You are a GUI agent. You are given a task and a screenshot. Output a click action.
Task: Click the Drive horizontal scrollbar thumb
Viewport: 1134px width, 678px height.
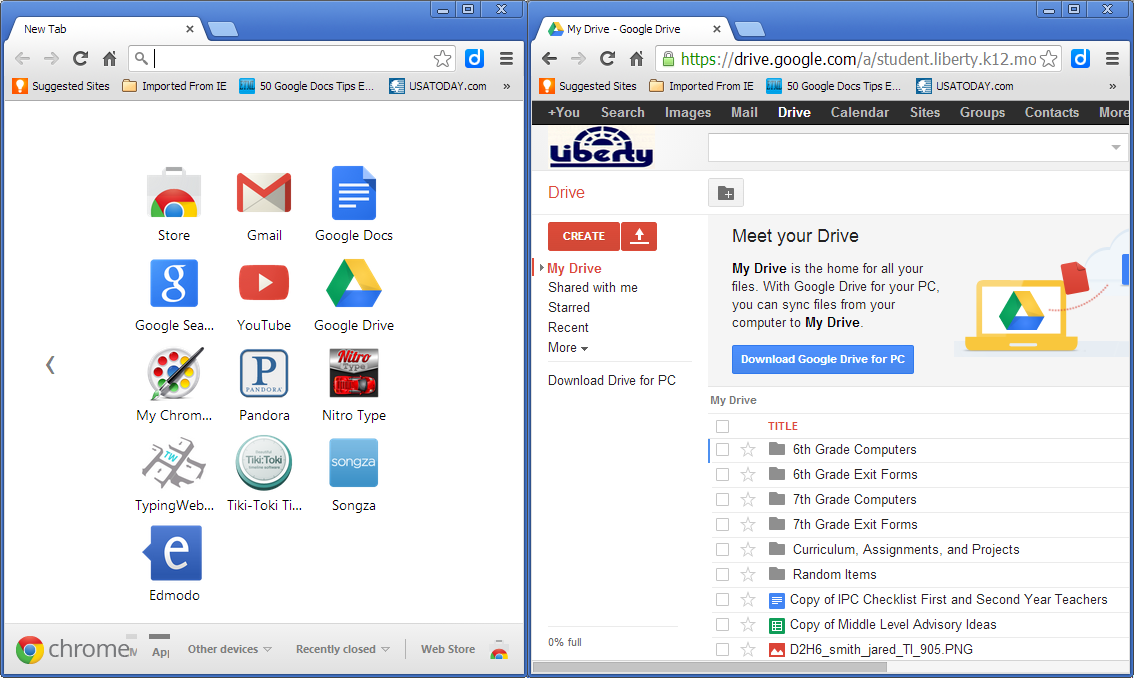709,667
